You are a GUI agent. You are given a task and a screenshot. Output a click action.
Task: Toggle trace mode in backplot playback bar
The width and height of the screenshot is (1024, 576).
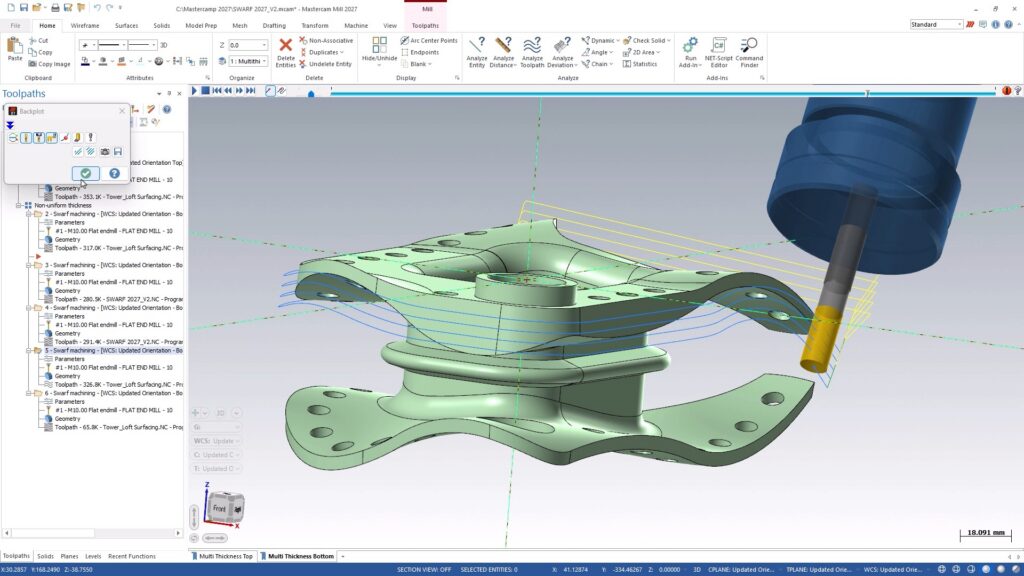click(270, 91)
